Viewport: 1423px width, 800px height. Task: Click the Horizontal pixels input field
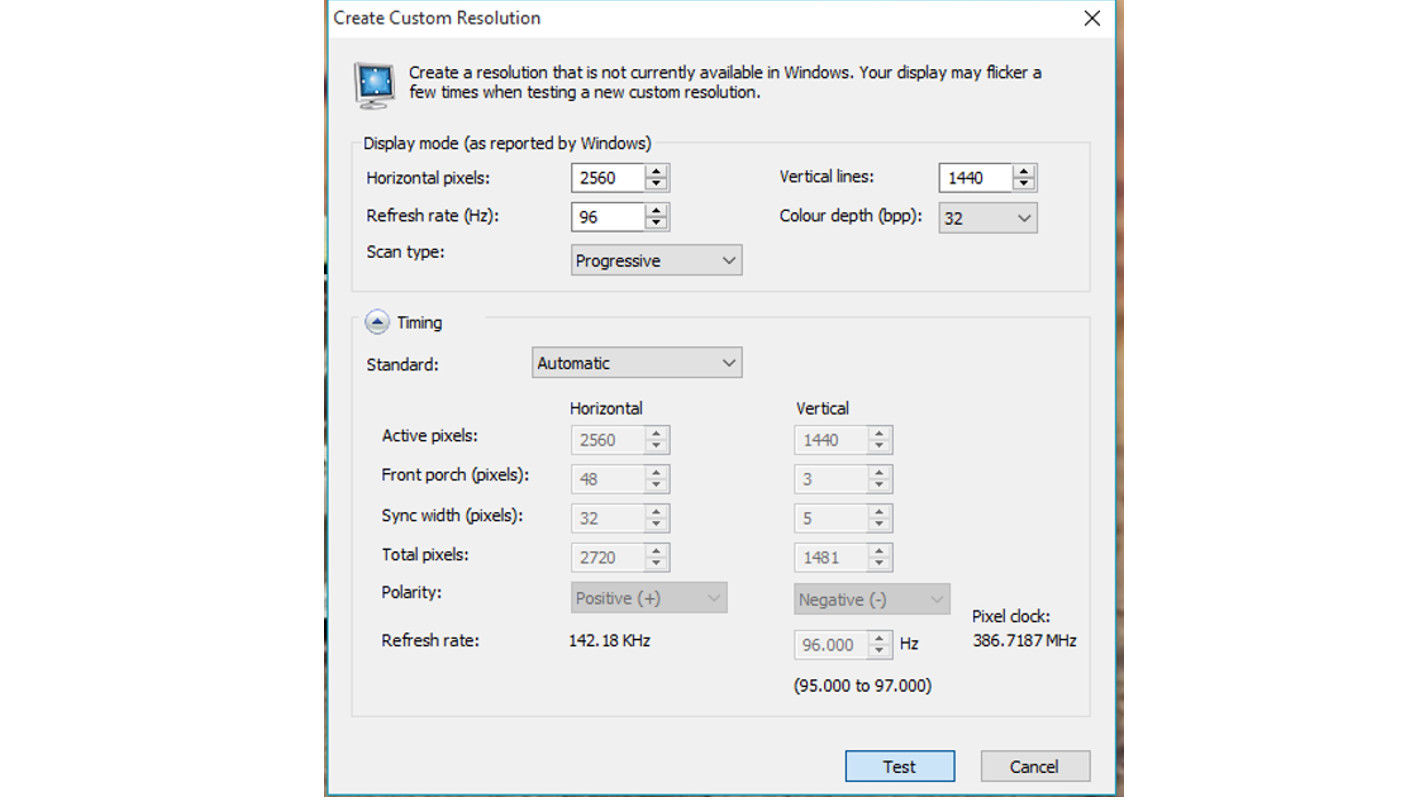click(x=608, y=178)
